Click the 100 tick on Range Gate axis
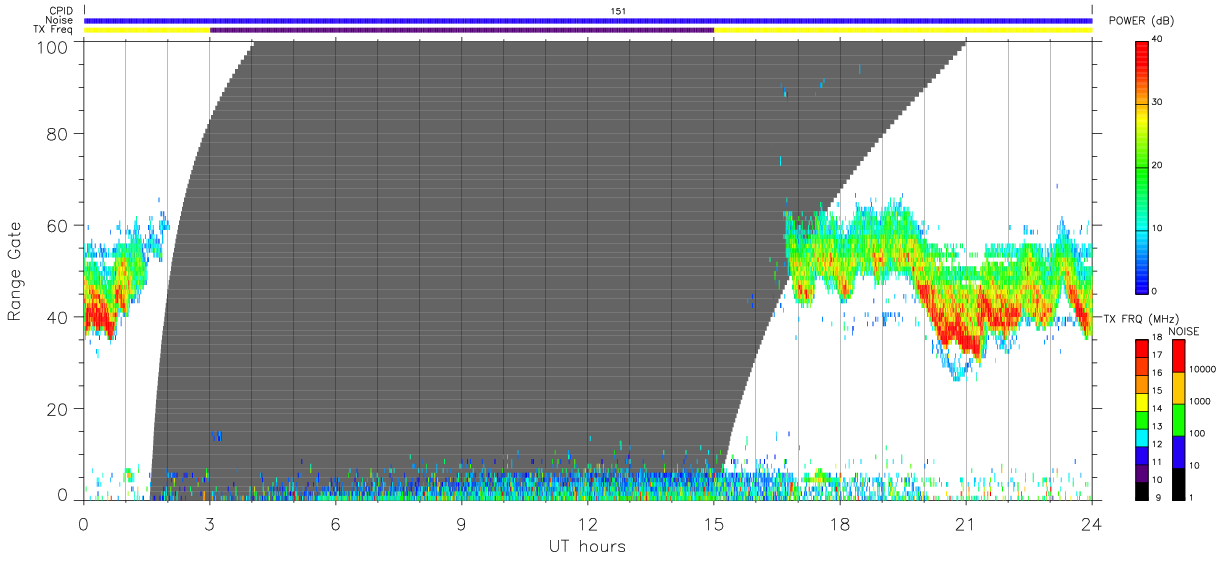Viewport: 1228px width, 567px height. point(52,46)
